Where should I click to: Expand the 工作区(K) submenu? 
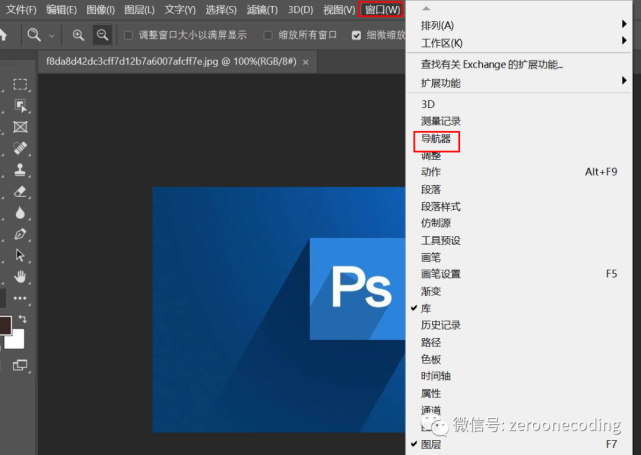[519, 43]
